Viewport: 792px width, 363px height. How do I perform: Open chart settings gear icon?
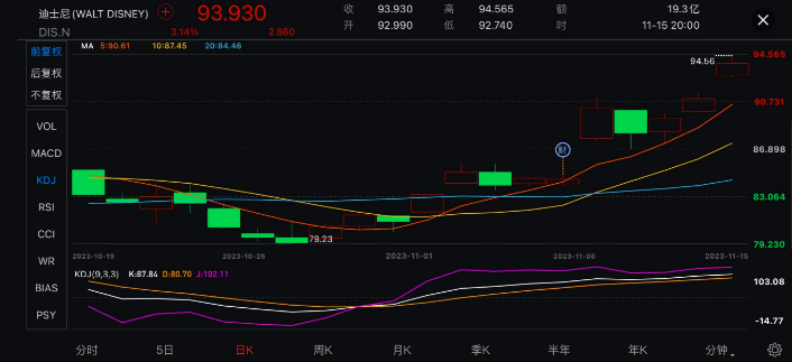[775, 349]
